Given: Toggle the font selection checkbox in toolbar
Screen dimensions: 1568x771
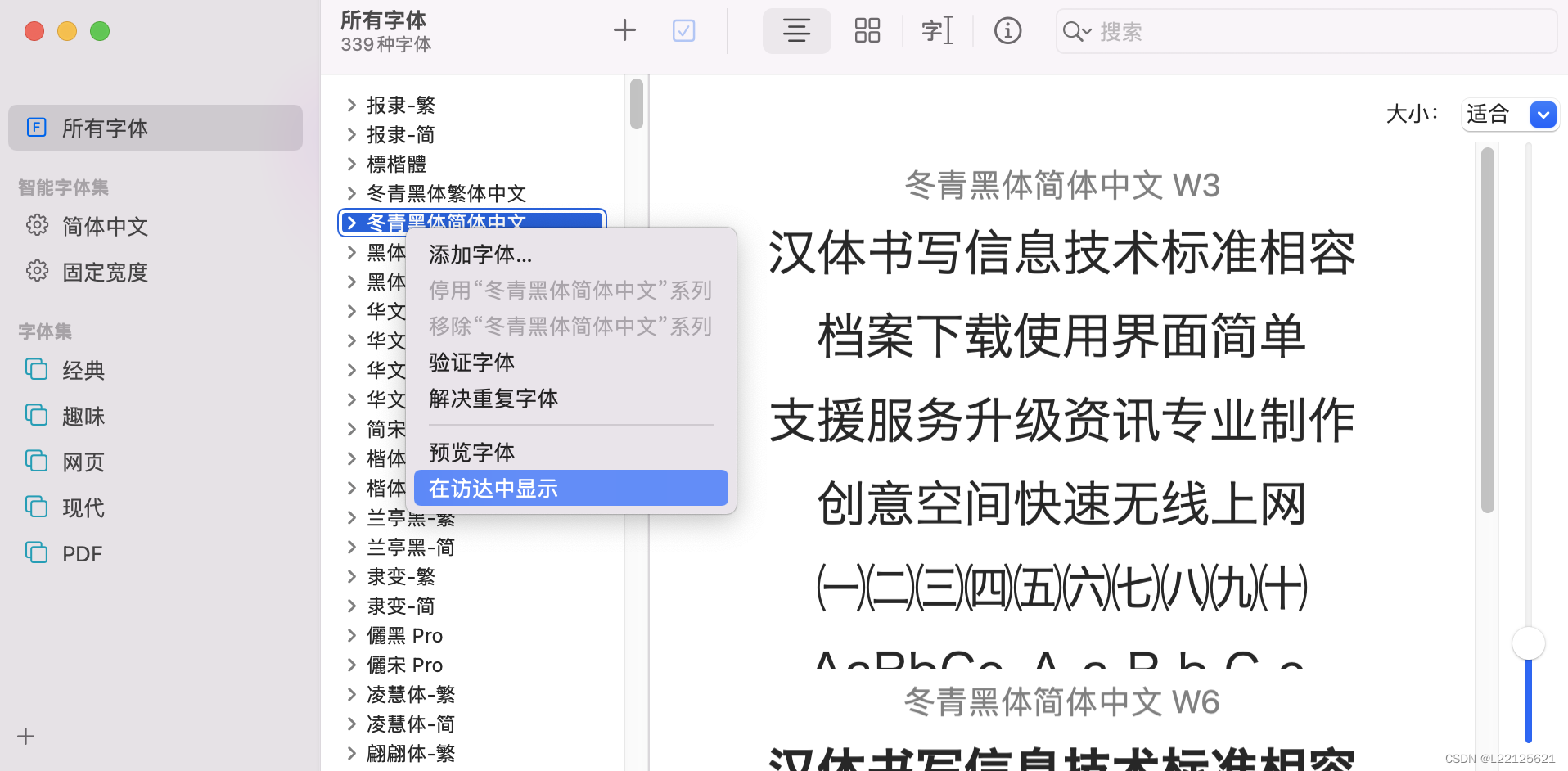Looking at the screenshot, I should point(683,30).
